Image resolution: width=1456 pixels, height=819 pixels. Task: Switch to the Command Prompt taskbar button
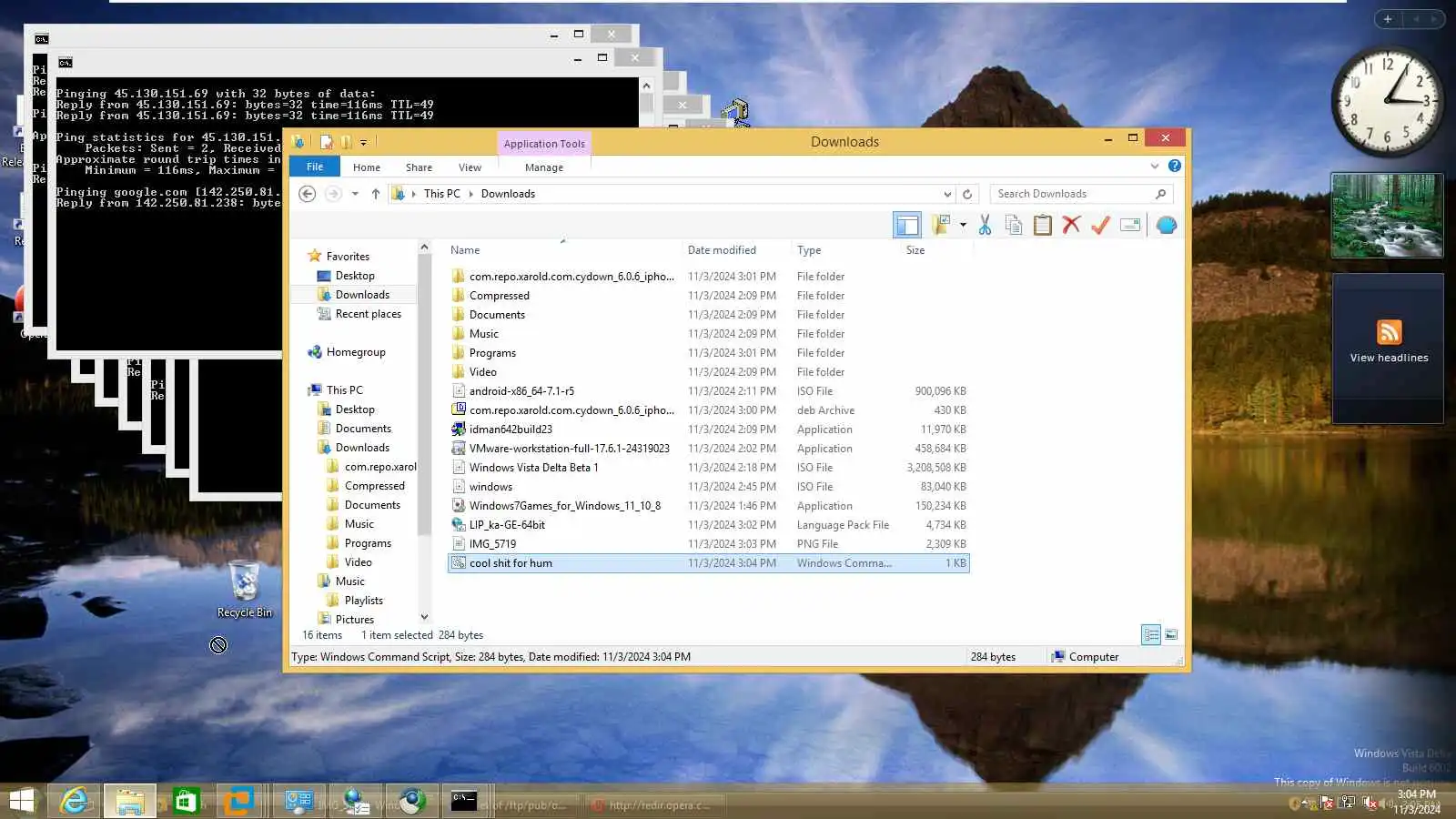tap(464, 801)
